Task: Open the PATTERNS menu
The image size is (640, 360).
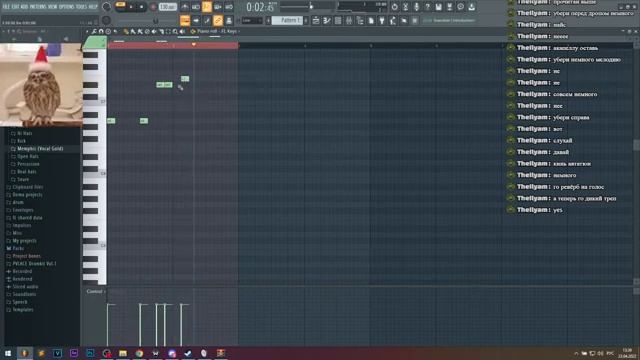Action: point(38,7)
